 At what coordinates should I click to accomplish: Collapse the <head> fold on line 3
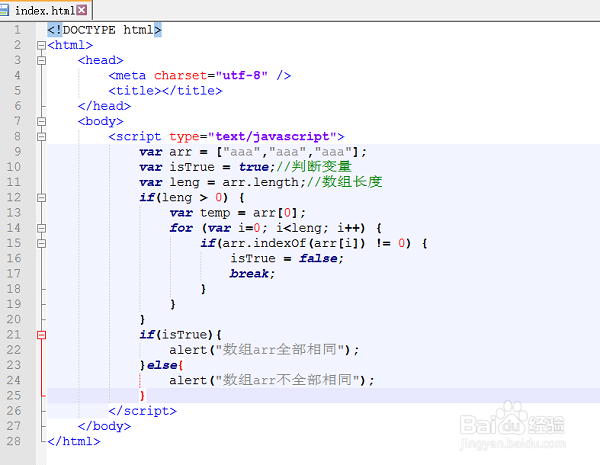[x=41, y=60]
